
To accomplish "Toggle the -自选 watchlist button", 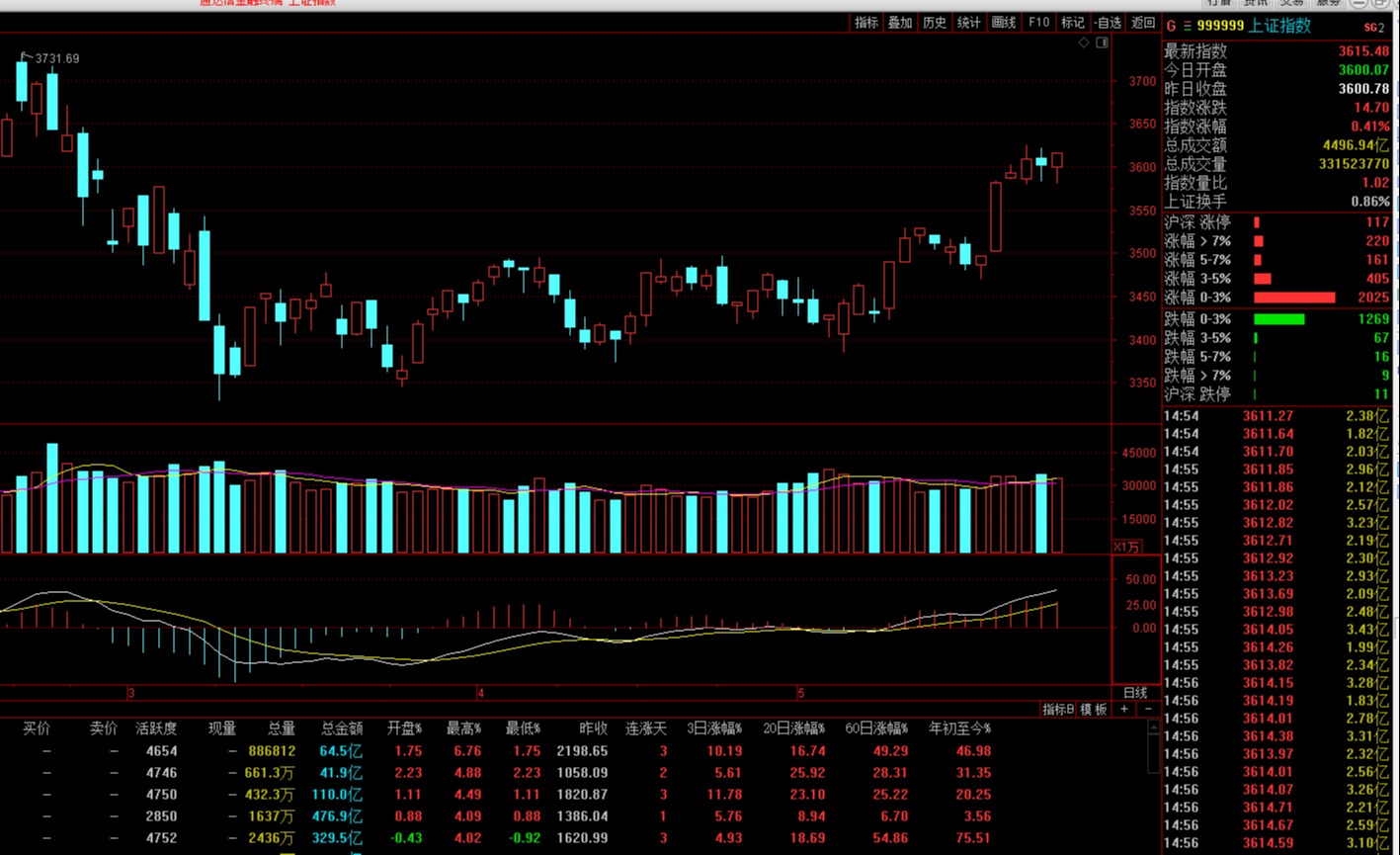I will [1108, 23].
